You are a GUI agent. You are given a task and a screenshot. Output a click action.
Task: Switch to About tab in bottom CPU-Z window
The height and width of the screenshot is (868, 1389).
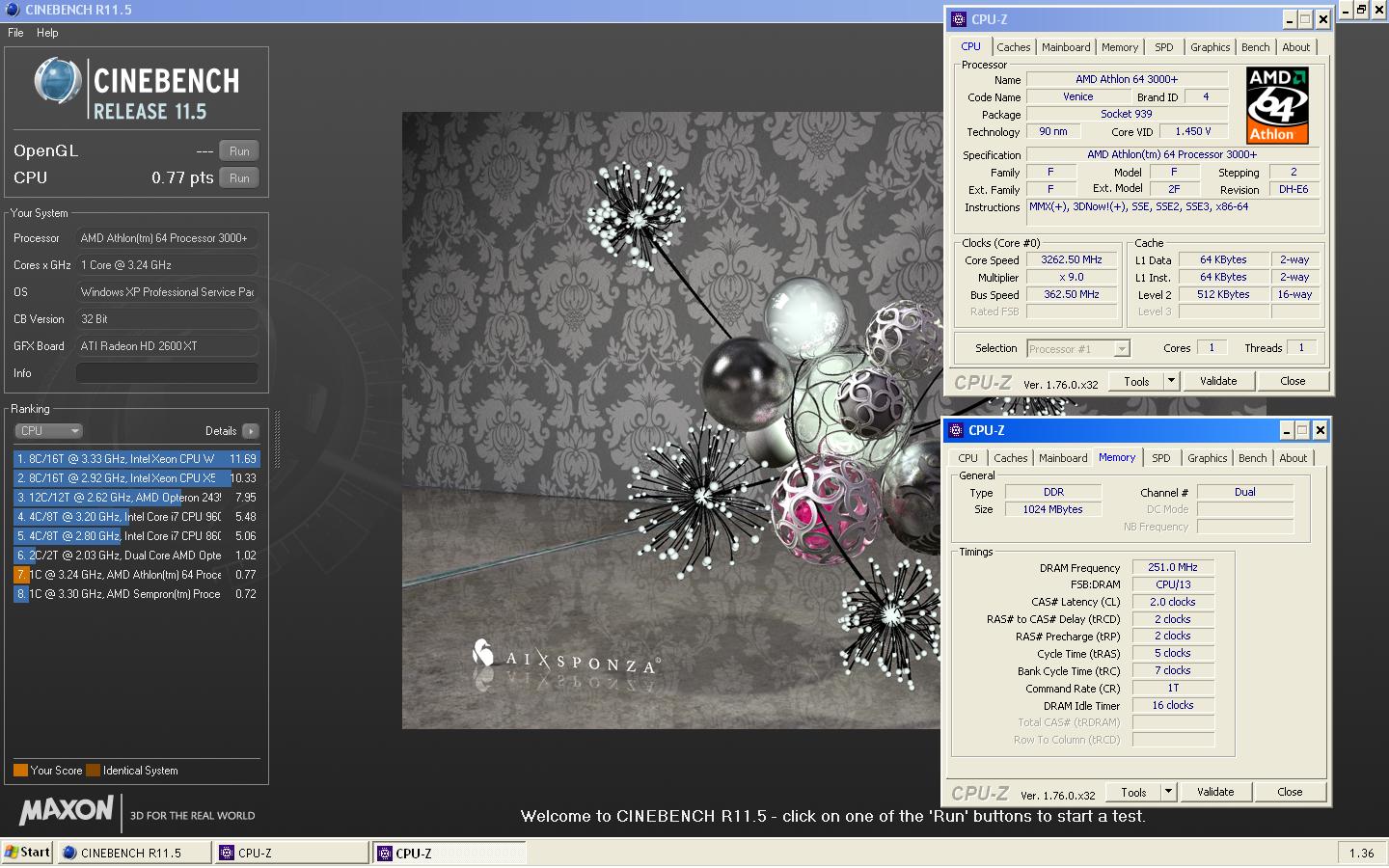pos(1293,458)
